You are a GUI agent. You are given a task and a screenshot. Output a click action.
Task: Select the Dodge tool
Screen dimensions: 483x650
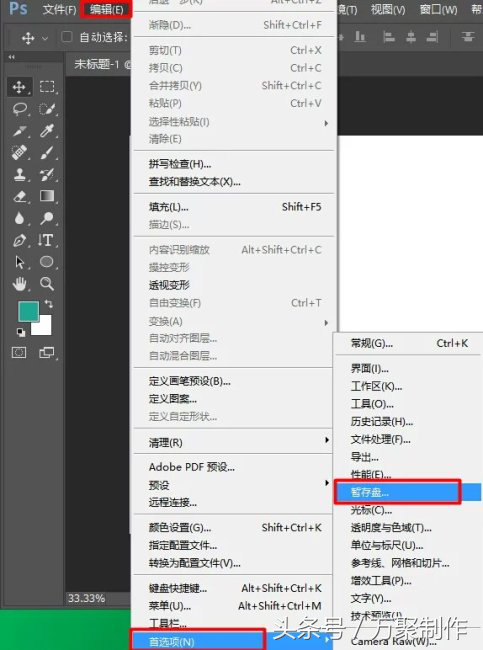pos(47,218)
